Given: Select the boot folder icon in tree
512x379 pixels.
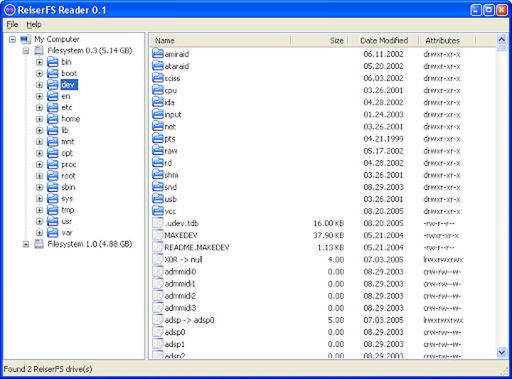Looking at the screenshot, I should click(53, 73).
